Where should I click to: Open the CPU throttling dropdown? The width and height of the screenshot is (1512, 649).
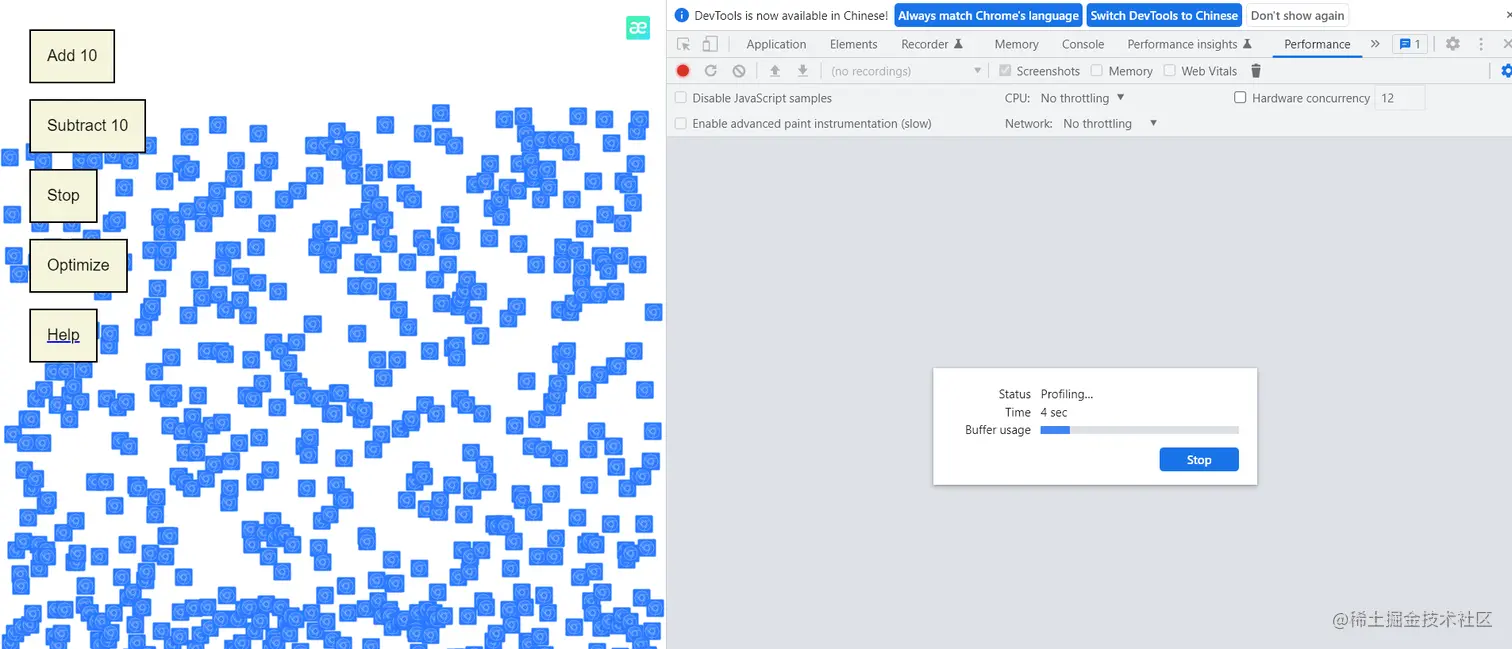pyautogui.click(x=1083, y=98)
